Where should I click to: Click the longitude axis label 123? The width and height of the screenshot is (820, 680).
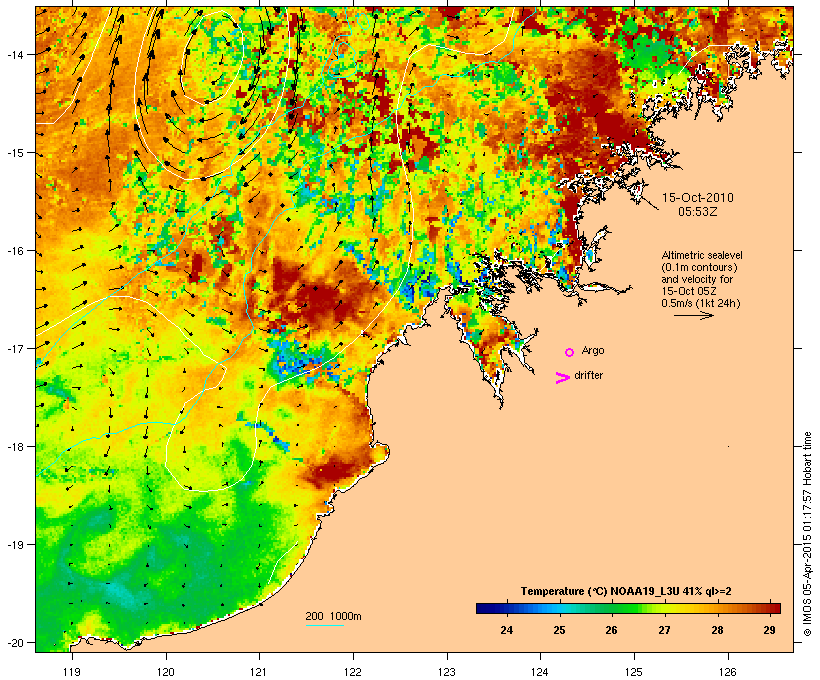click(x=447, y=672)
